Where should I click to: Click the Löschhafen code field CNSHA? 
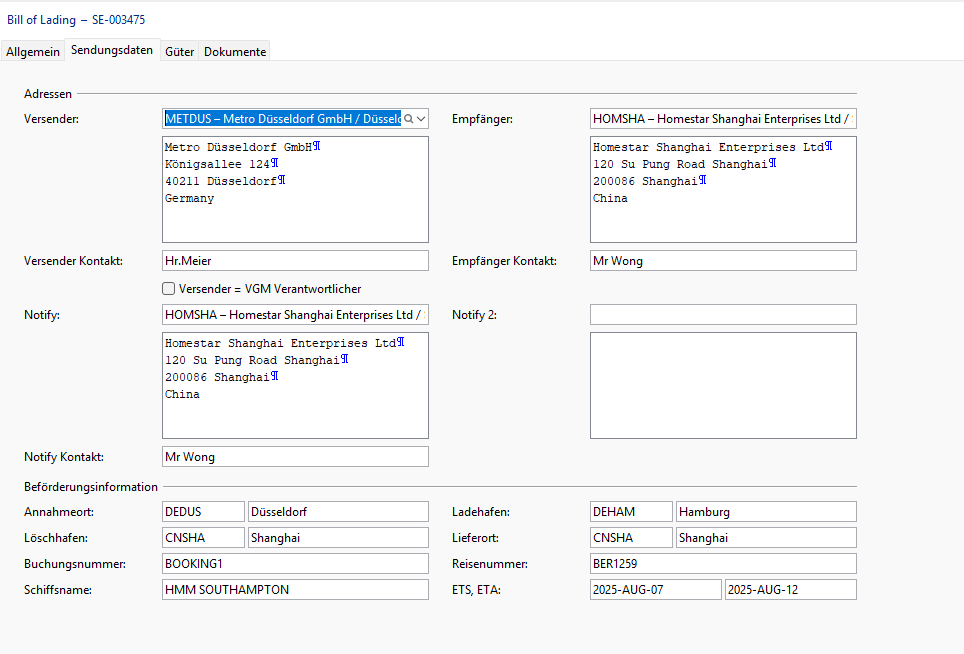pyautogui.click(x=203, y=538)
